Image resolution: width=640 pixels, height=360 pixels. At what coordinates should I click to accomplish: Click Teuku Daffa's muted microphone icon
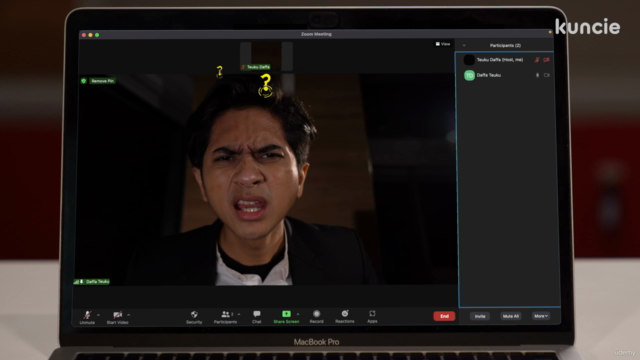click(x=537, y=60)
